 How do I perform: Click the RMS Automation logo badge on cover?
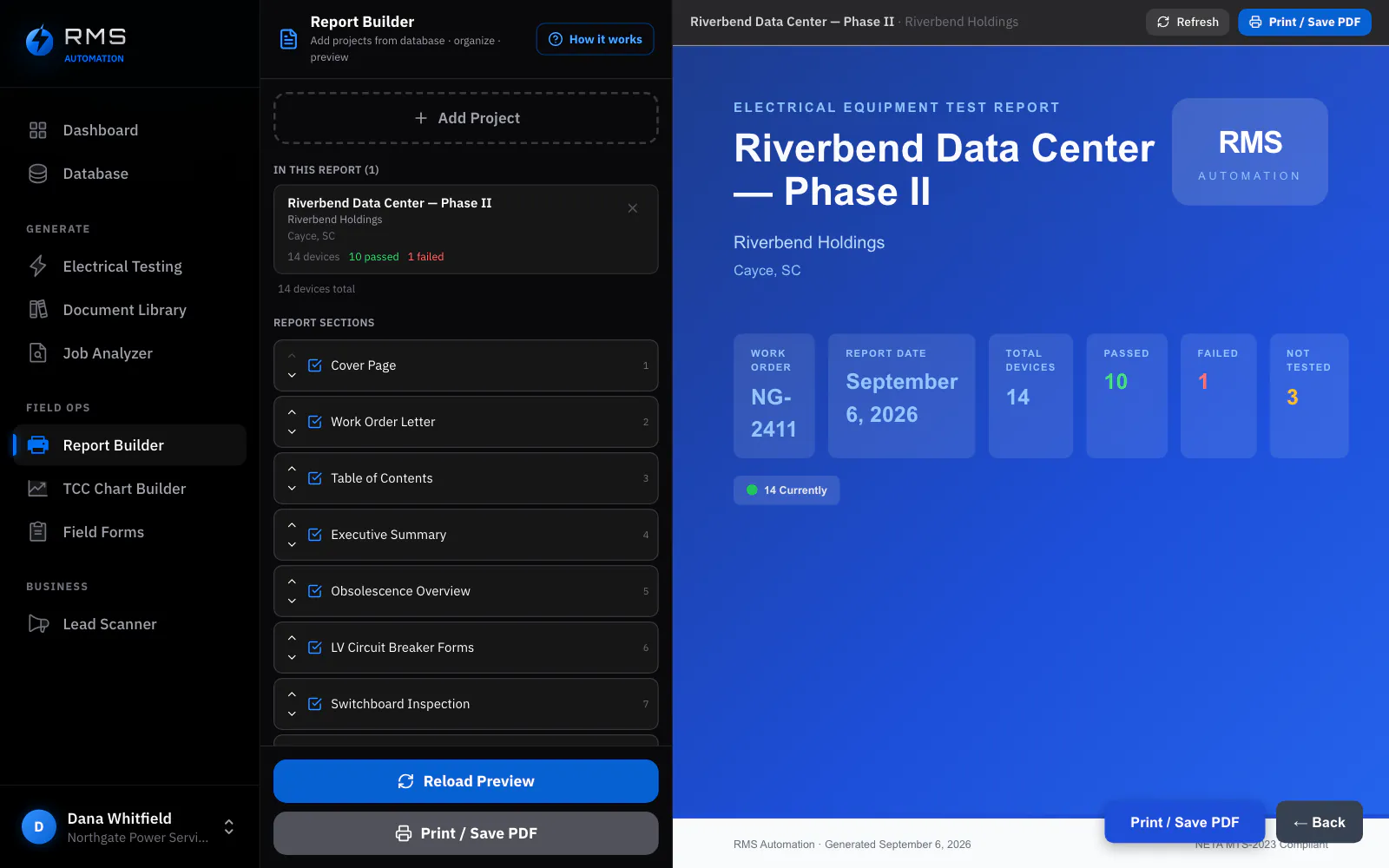tap(1250, 152)
